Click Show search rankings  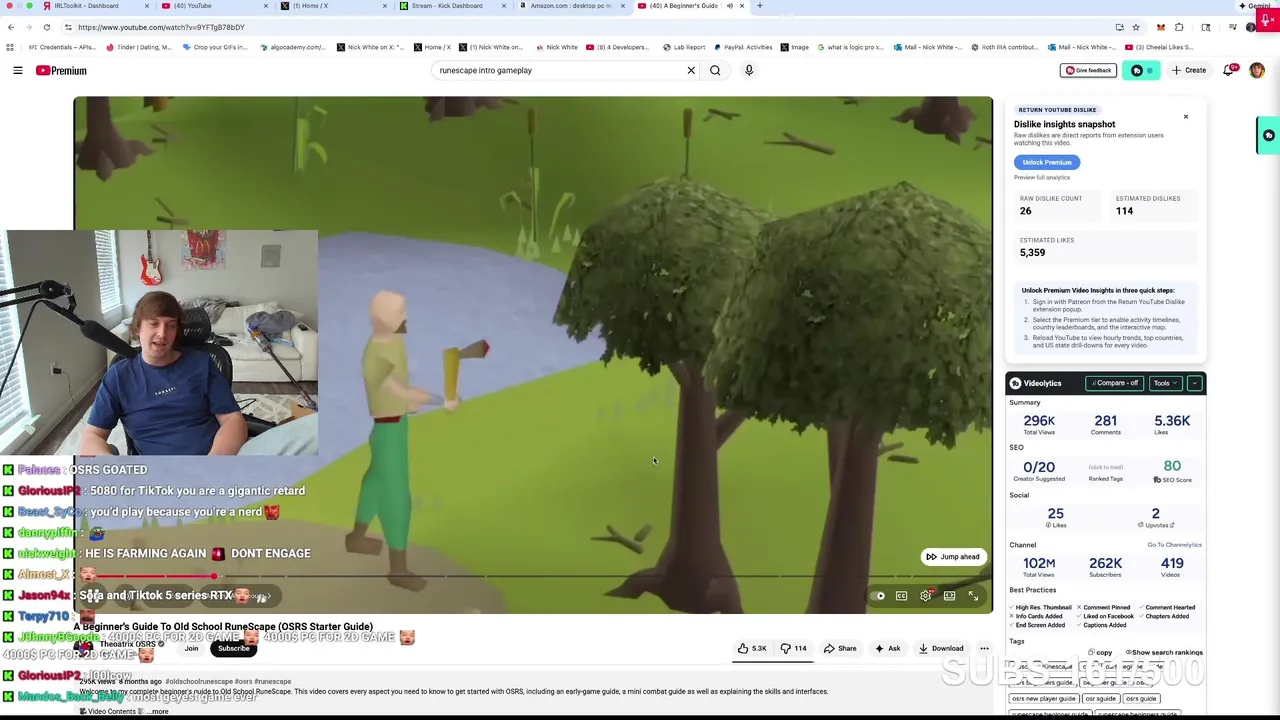click(x=1164, y=652)
